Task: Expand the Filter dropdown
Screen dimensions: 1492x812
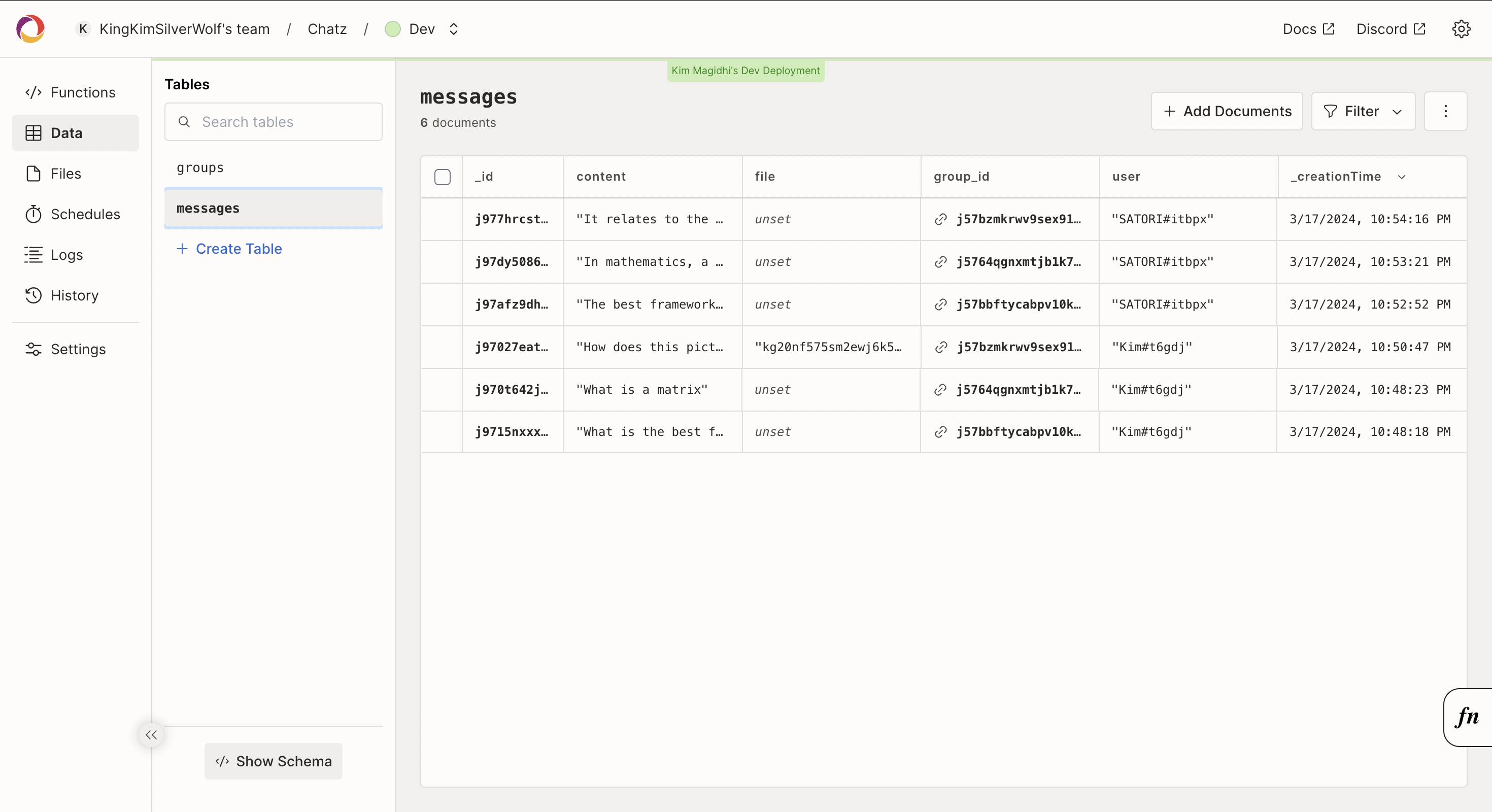Action: tap(1363, 111)
